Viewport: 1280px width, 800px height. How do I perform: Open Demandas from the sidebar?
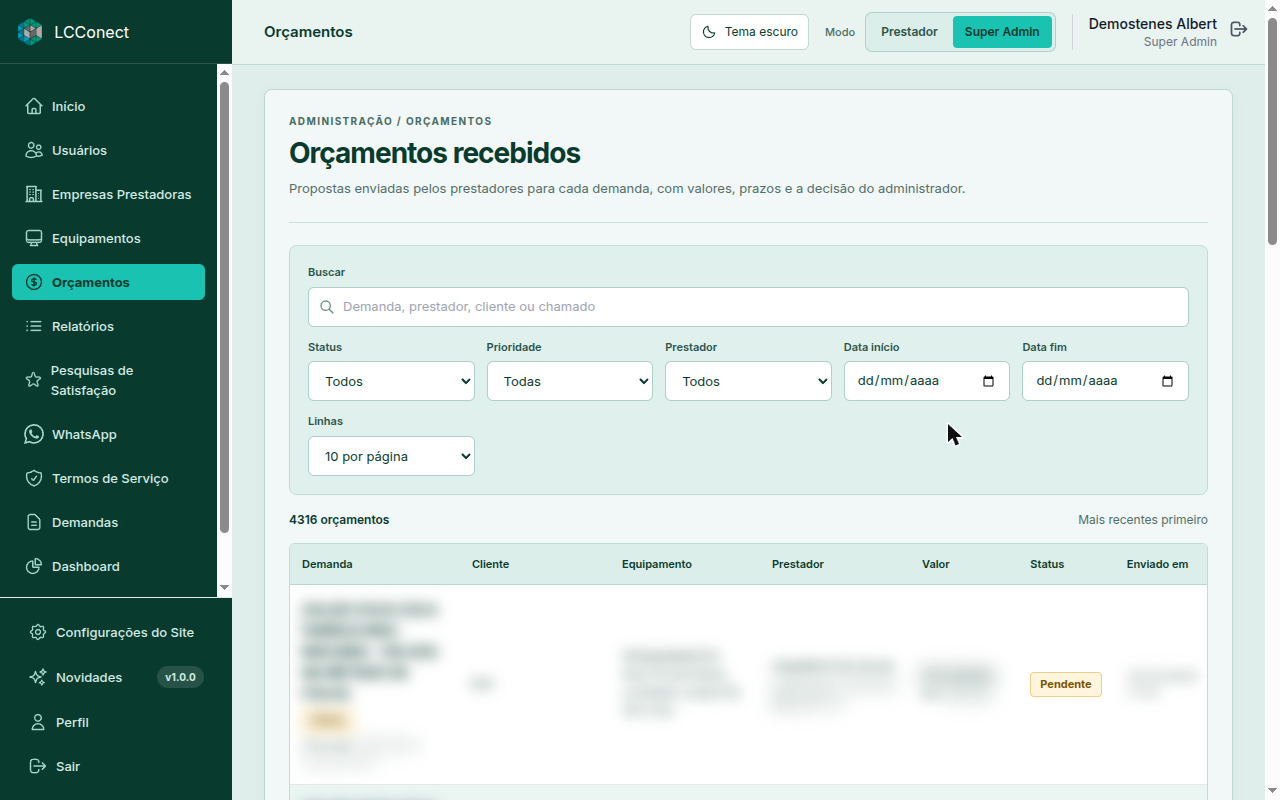tap(108, 522)
